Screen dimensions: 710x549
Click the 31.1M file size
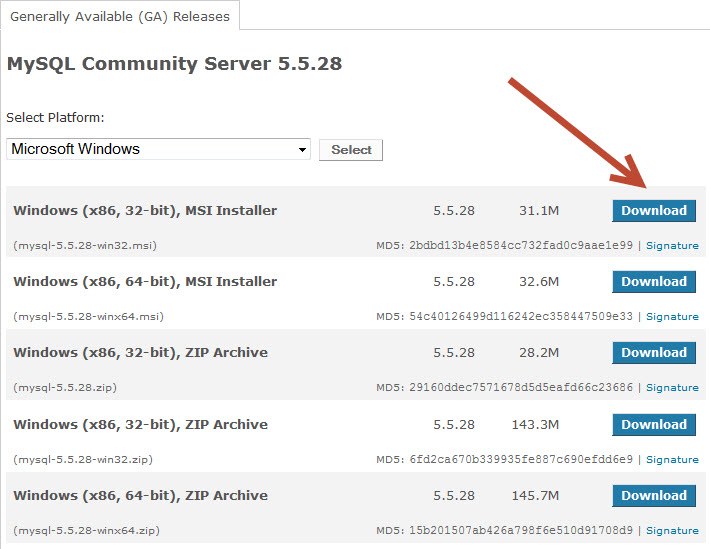539,211
